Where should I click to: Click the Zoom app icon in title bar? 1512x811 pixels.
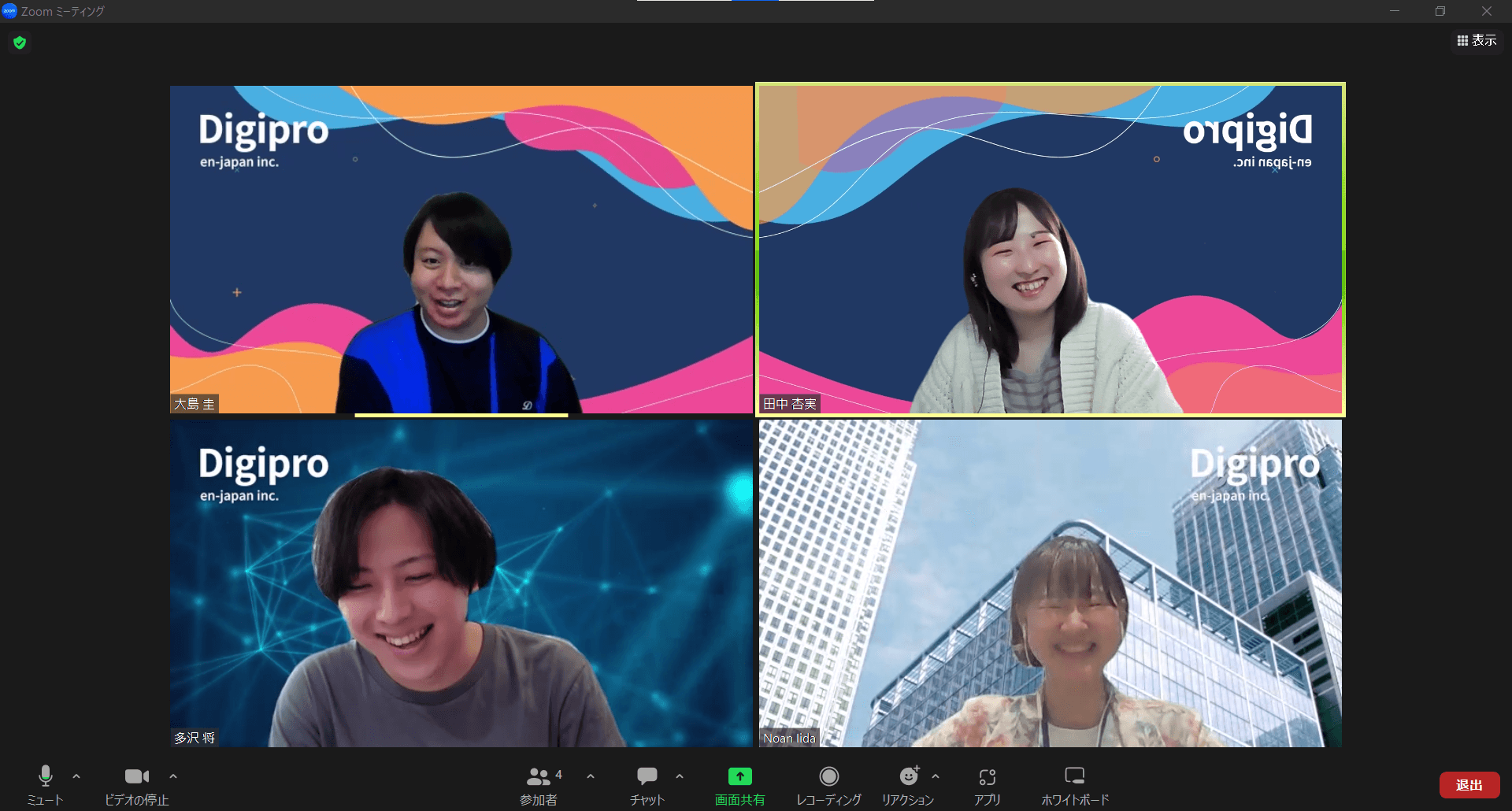pyautogui.click(x=9, y=11)
